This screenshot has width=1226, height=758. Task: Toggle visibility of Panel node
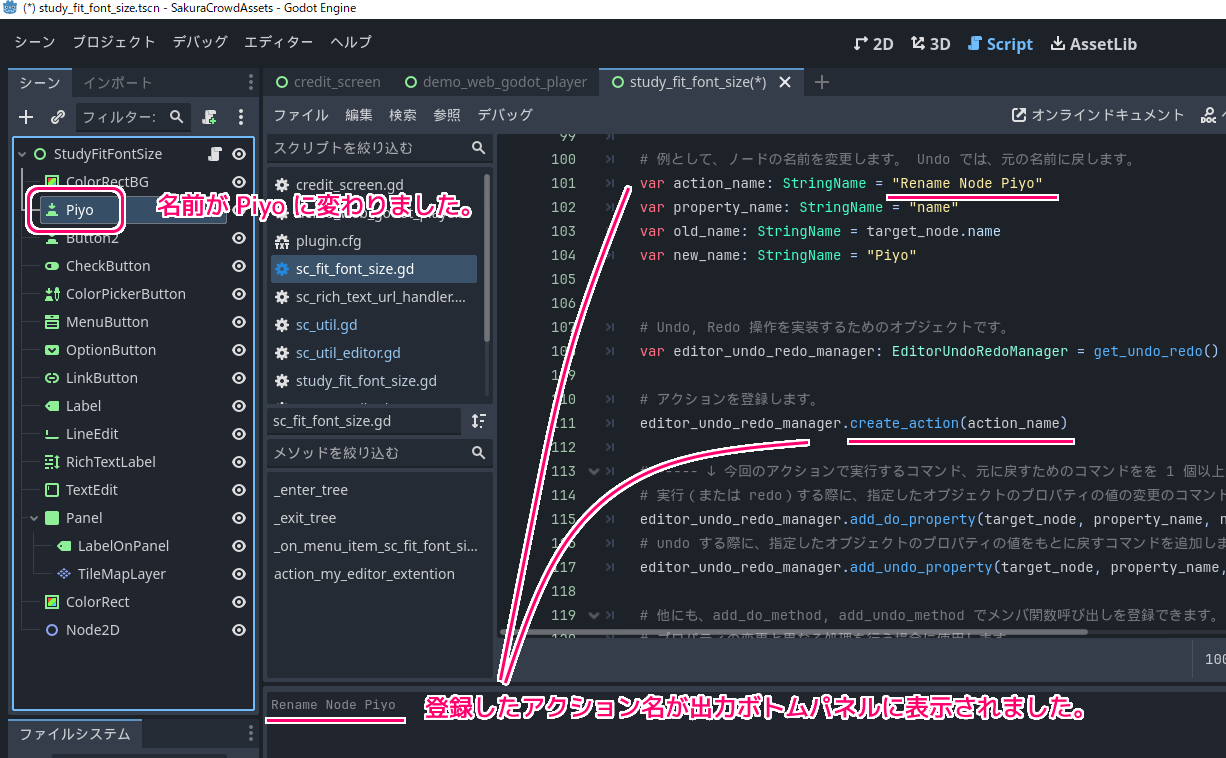[239, 518]
